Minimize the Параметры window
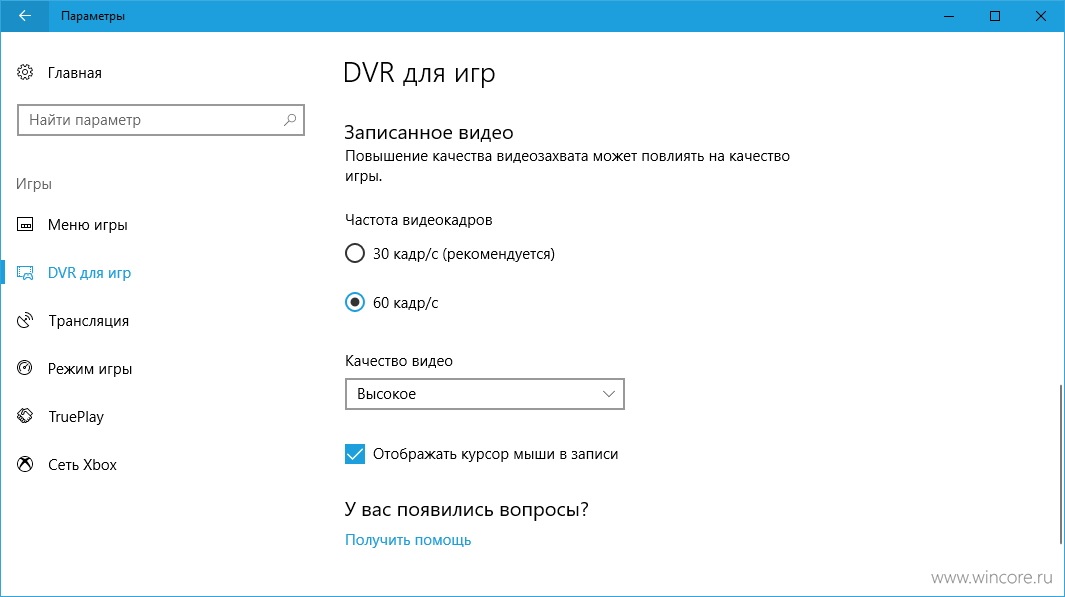The width and height of the screenshot is (1065, 597). [949, 16]
